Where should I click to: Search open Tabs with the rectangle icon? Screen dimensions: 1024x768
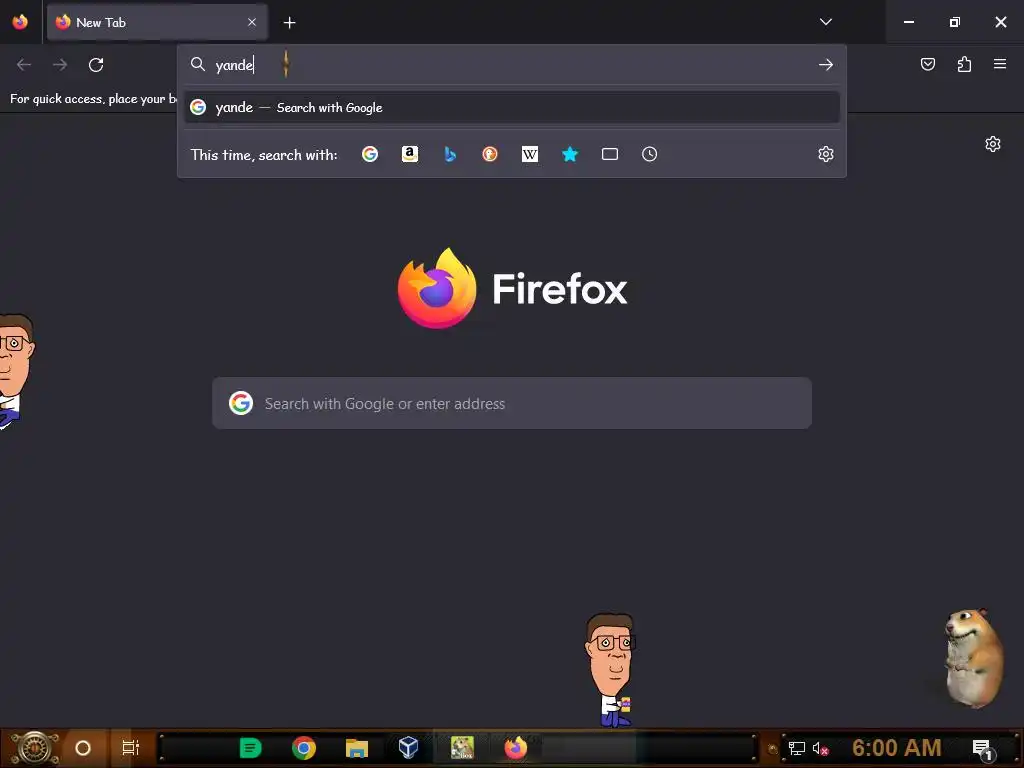coord(609,154)
